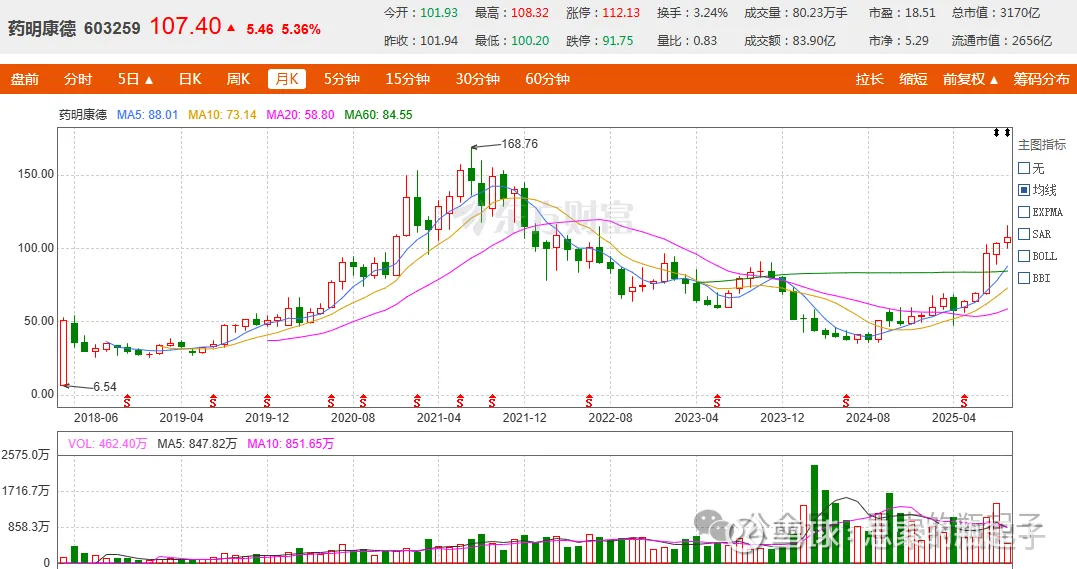Click the 流通市值 value 2656亿

point(1032,41)
